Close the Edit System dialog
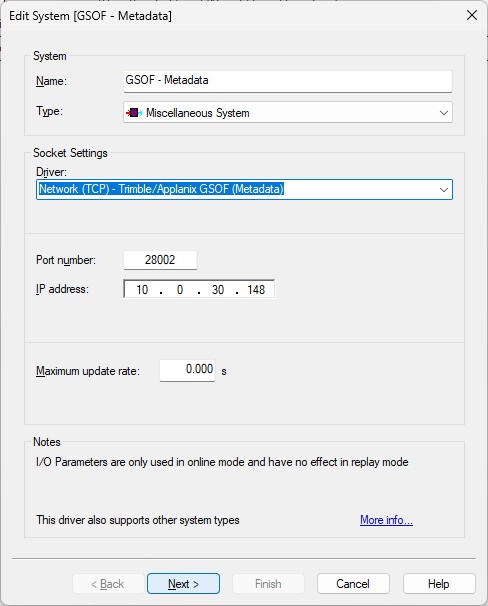 coord(472,15)
